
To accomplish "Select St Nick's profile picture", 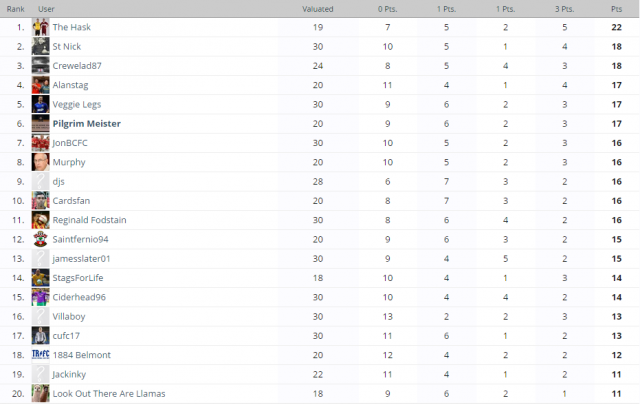I will point(40,47).
